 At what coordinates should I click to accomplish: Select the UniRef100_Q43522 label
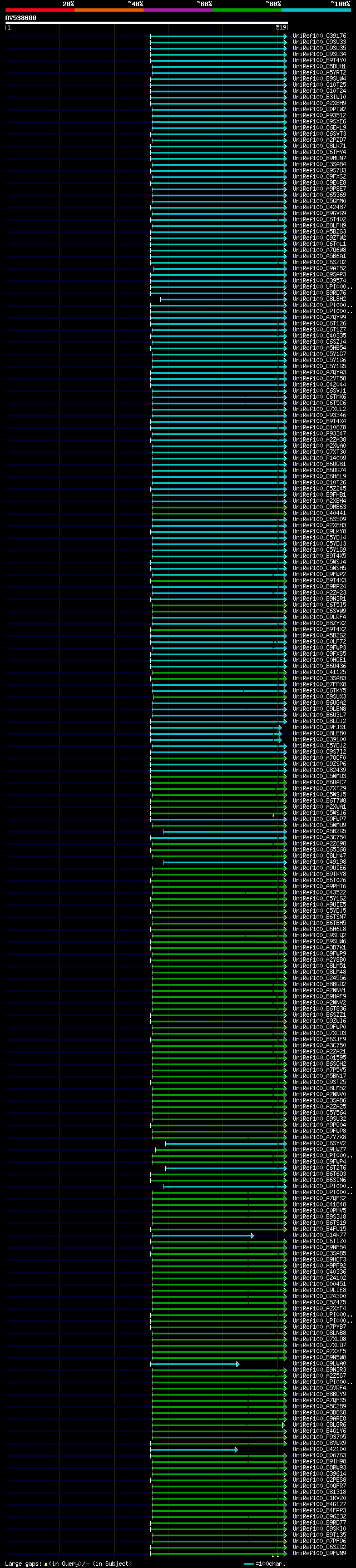tap(319, 892)
